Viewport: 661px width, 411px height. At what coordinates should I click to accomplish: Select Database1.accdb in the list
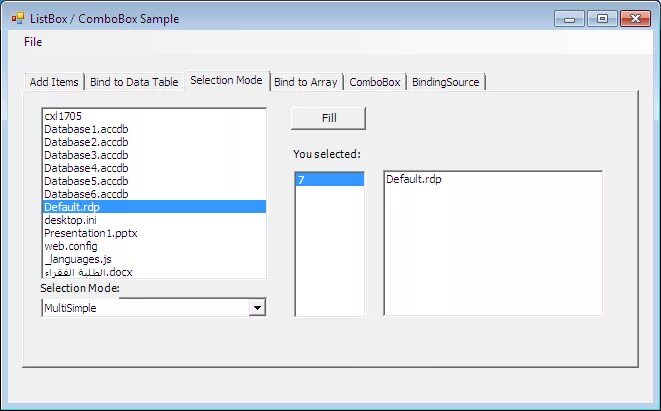pyautogui.click(x=154, y=129)
